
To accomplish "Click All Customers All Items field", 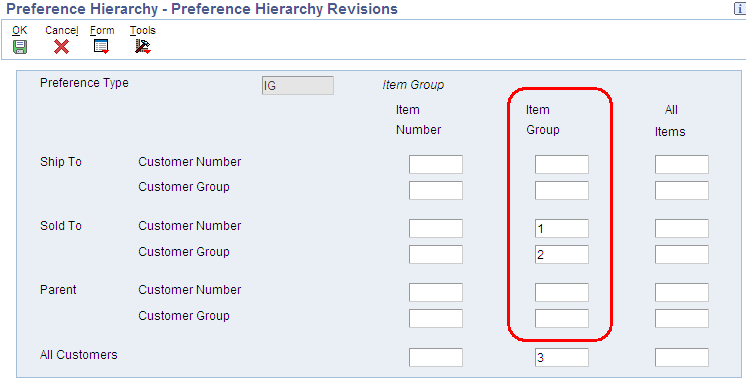I will click(682, 357).
